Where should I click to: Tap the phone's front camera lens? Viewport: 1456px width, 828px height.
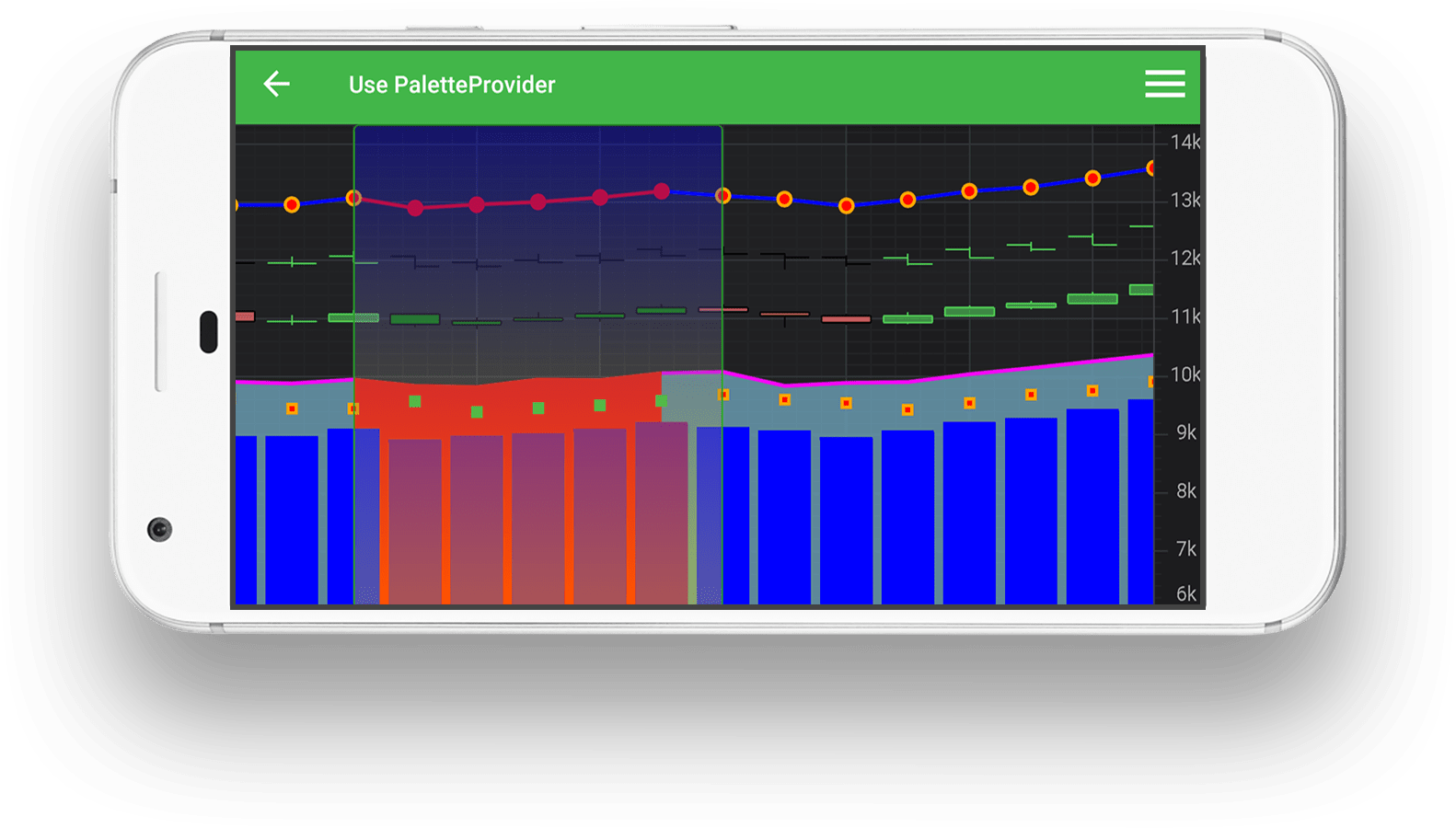pyautogui.click(x=160, y=530)
